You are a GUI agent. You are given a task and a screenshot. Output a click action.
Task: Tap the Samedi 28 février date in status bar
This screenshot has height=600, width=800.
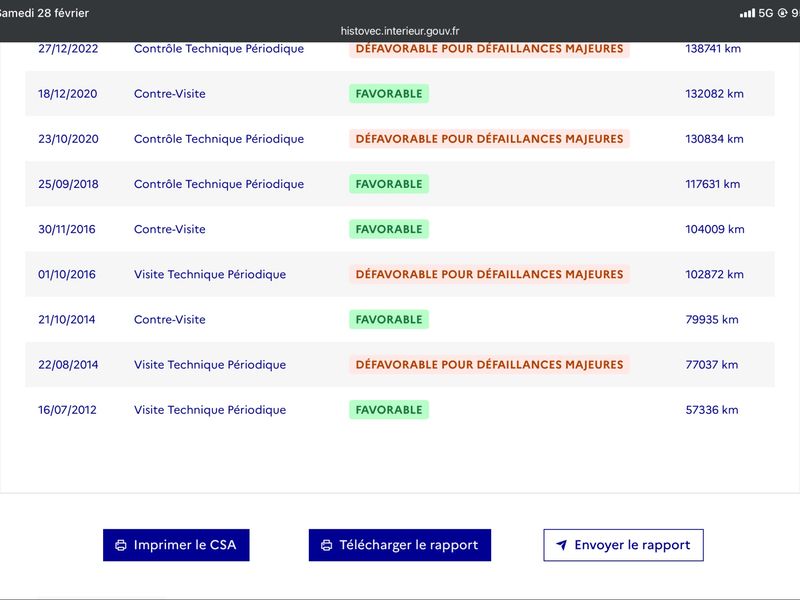[45, 13]
